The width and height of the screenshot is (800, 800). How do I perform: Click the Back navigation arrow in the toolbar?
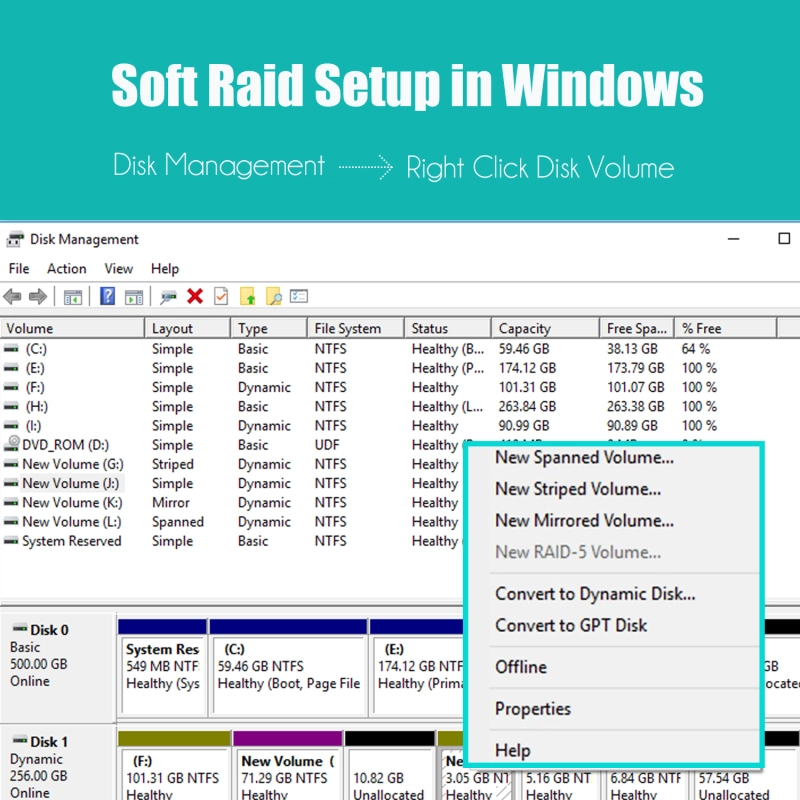(13, 297)
